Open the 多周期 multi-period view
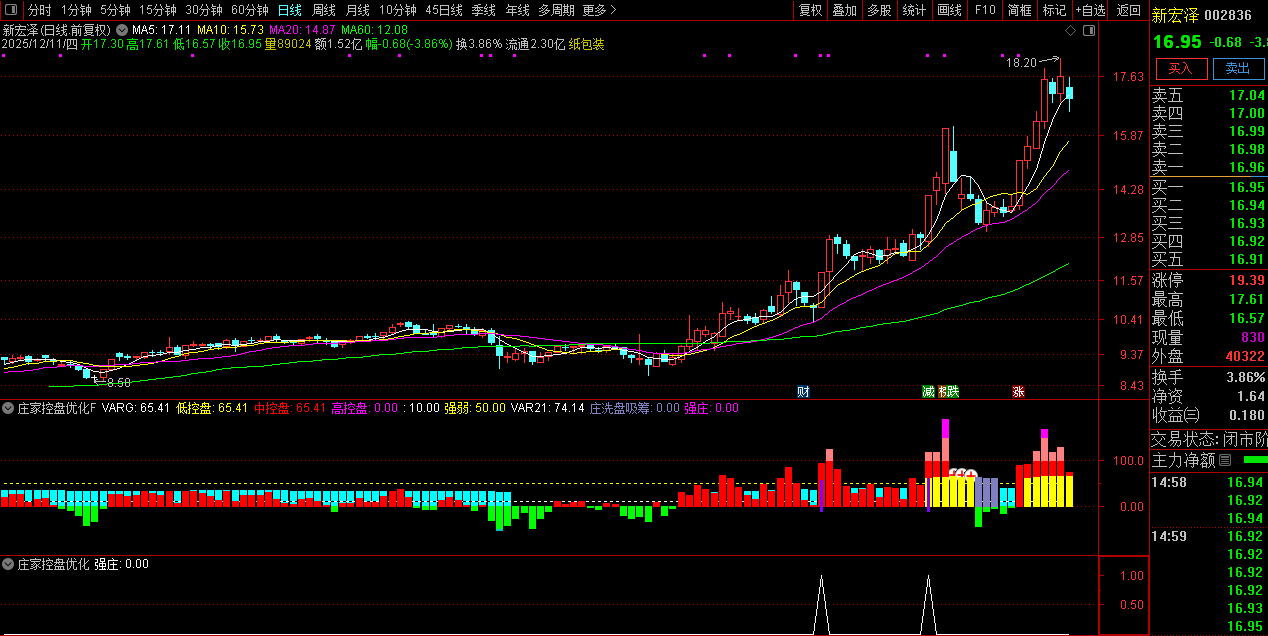Image resolution: width=1268 pixels, height=636 pixels. tap(556, 10)
